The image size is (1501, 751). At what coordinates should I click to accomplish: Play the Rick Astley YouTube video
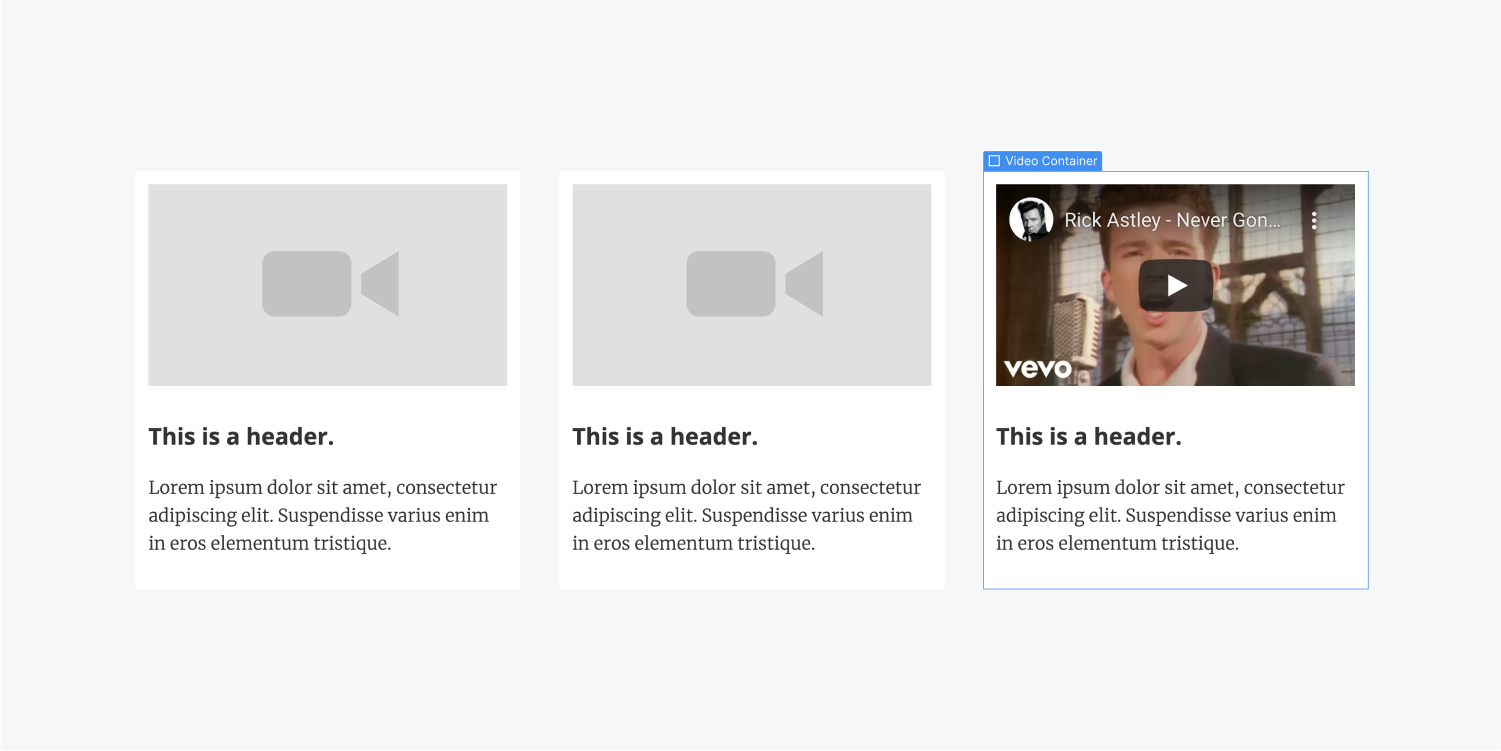click(1175, 285)
